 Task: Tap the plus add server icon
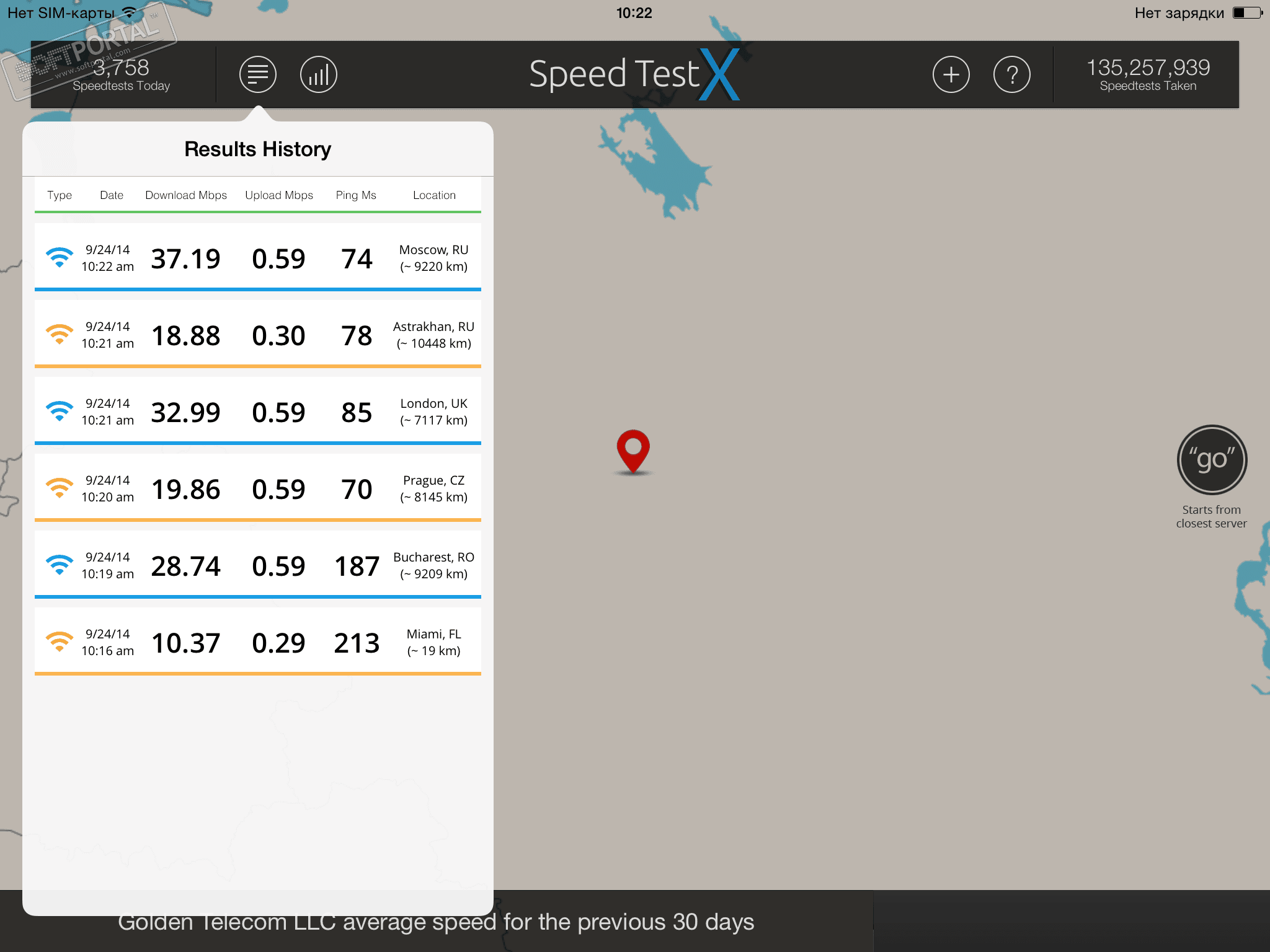coord(951,74)
